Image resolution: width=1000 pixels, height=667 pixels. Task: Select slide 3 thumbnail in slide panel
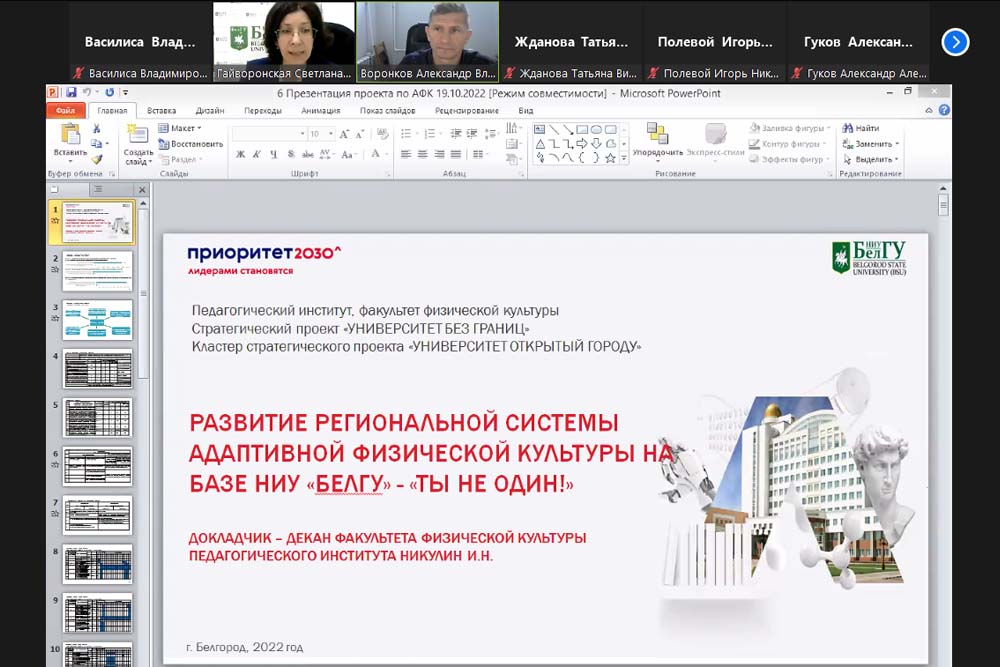pyautogui.click(x=97, y=320)
